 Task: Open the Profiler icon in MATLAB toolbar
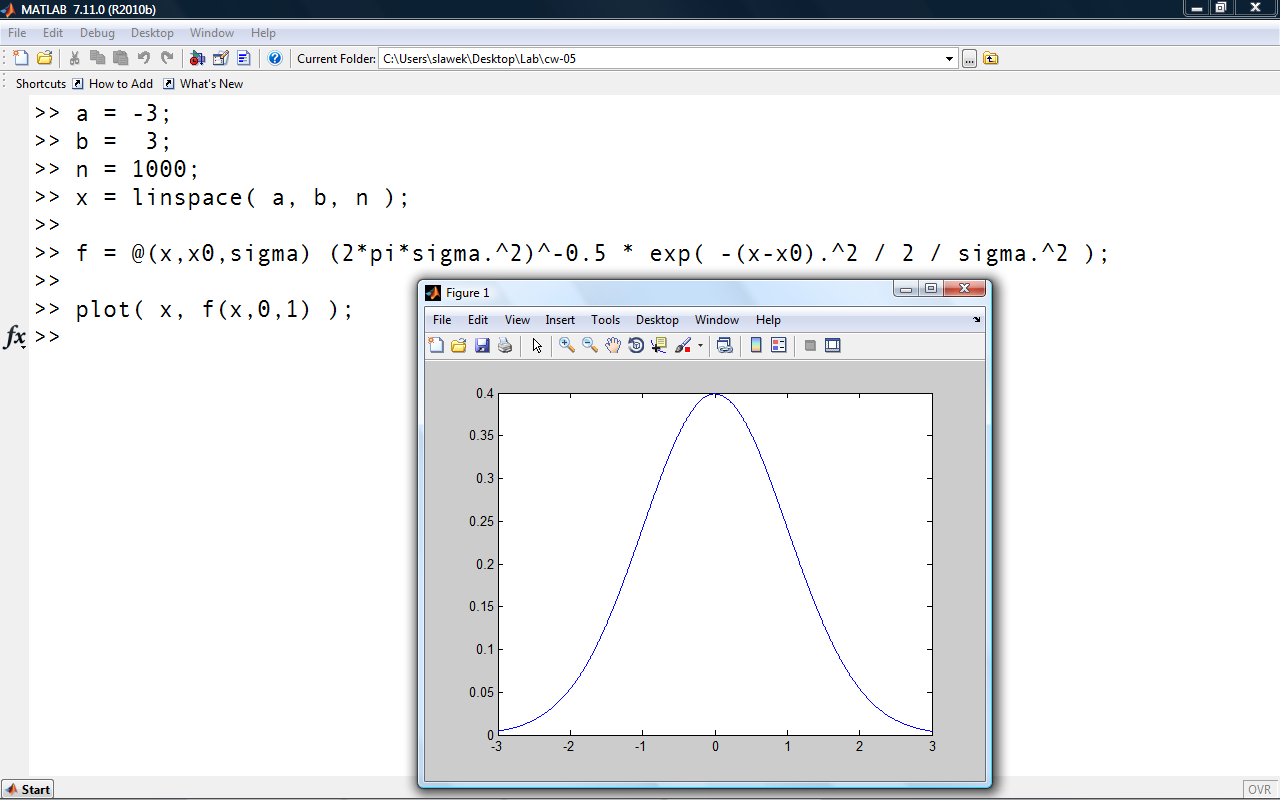coord(244,58)
